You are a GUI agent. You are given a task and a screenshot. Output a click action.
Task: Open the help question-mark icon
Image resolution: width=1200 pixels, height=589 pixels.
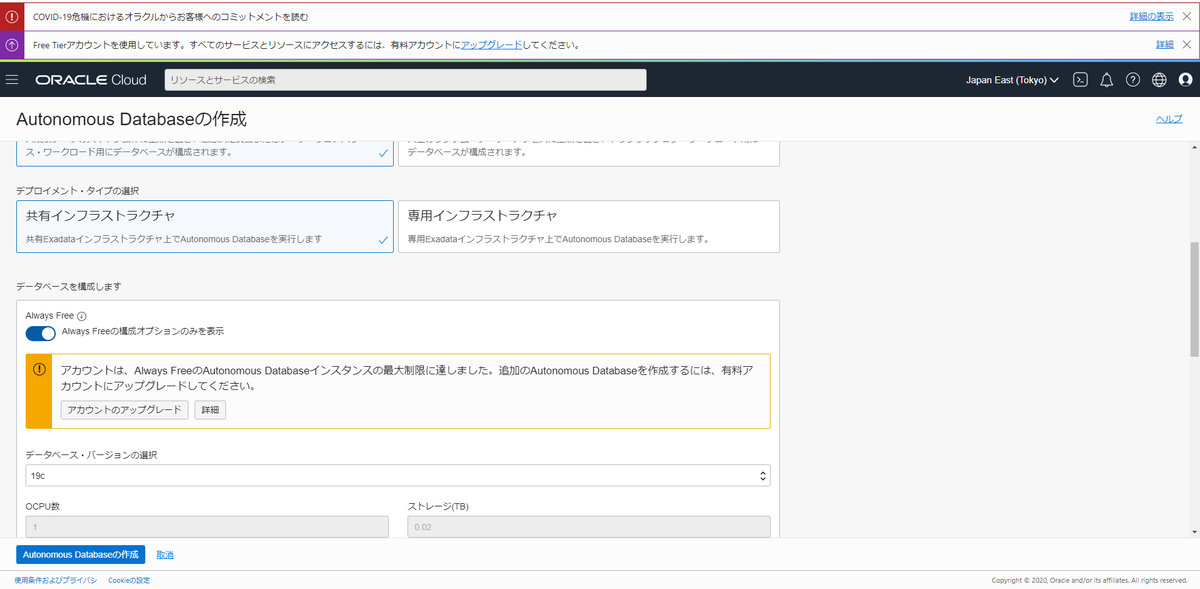(x=1133, y=80)
